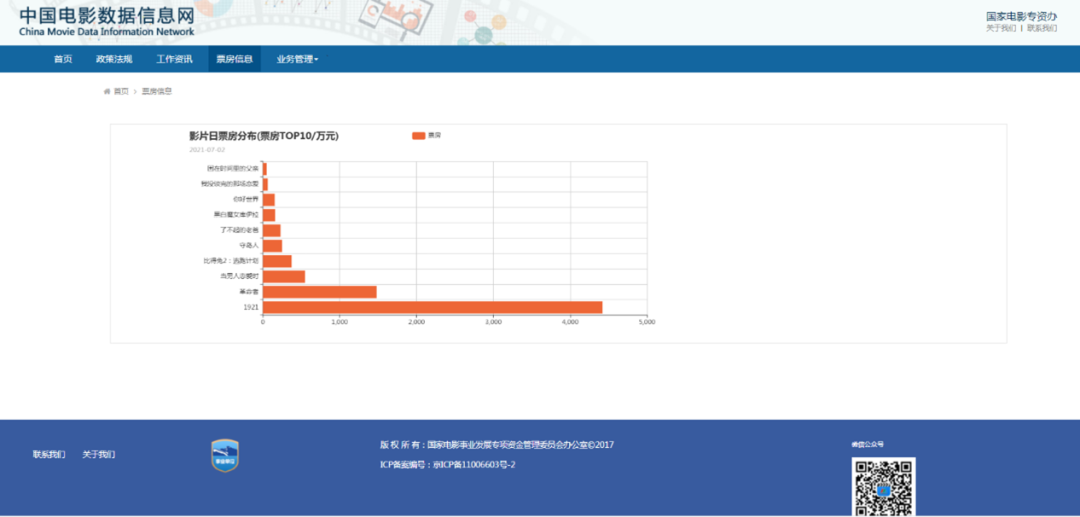The image size is (1080, 517).
Task: Expand the 业务管理 dropdown menu
Action: [297, 59]
